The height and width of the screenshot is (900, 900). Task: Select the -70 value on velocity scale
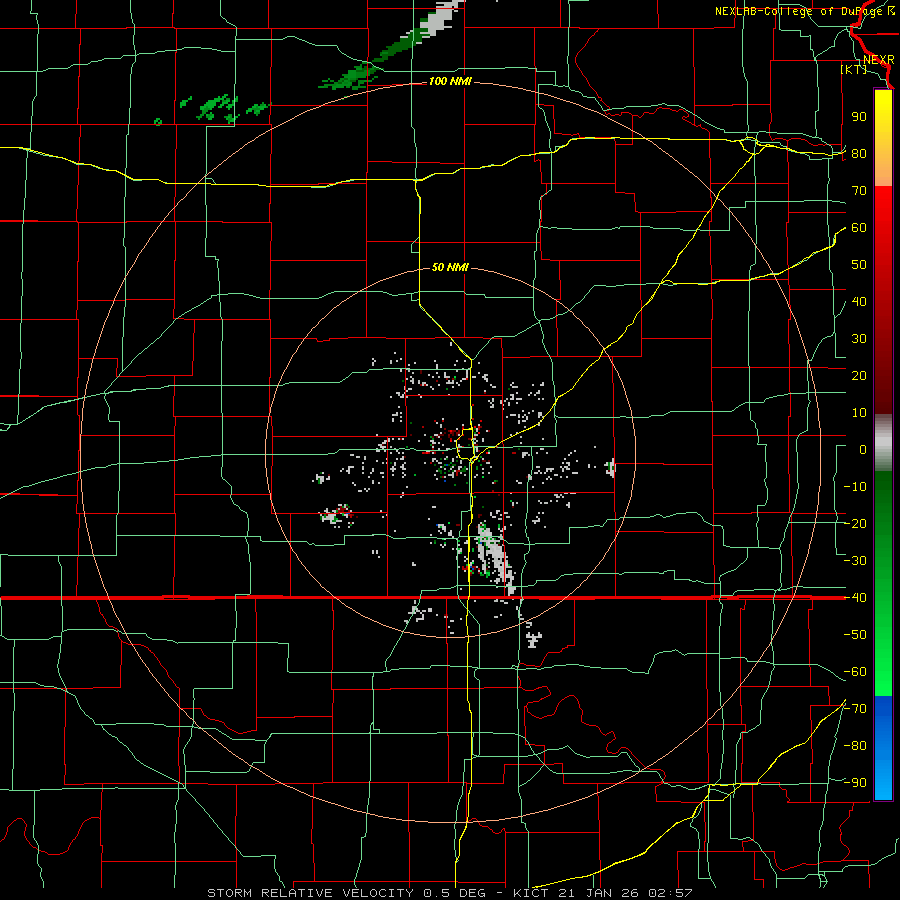(855, 709)
